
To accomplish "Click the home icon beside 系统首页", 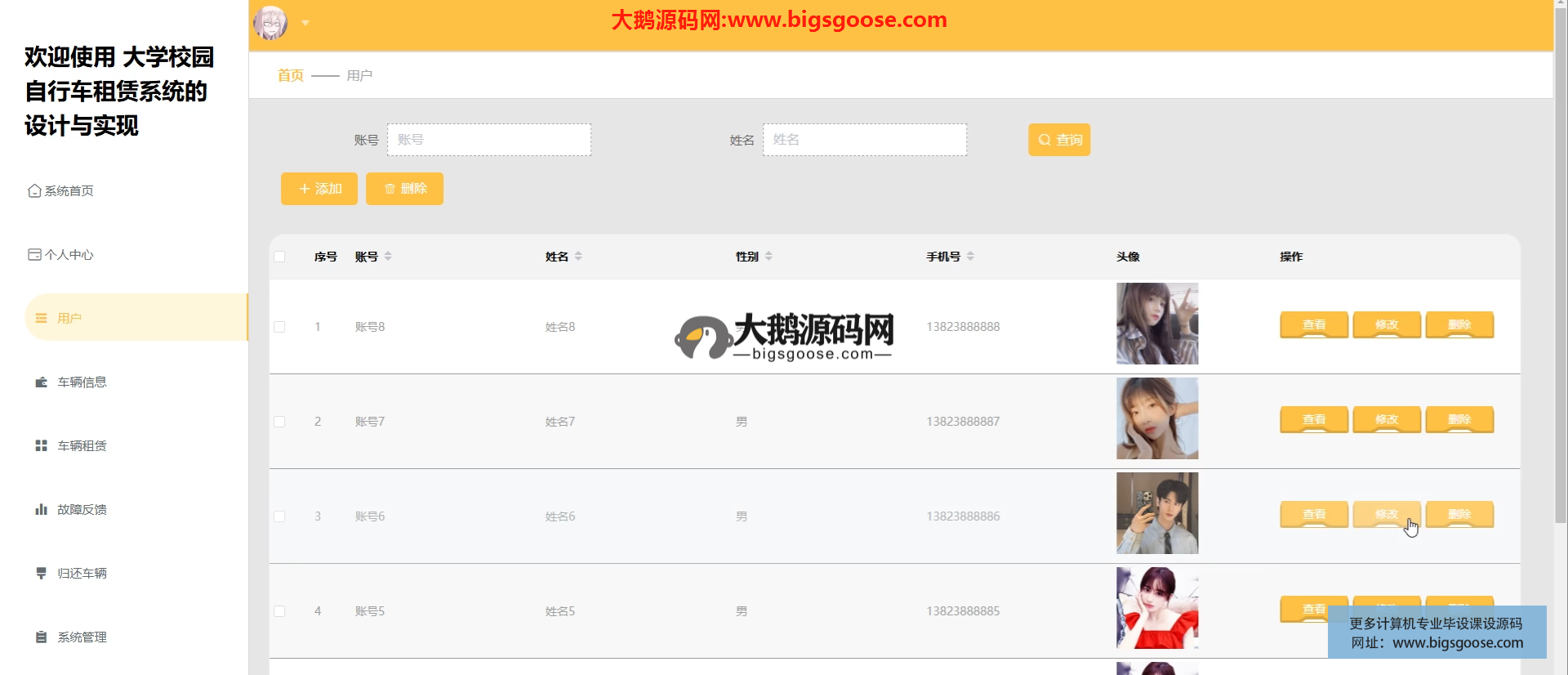I will [34, 191].
